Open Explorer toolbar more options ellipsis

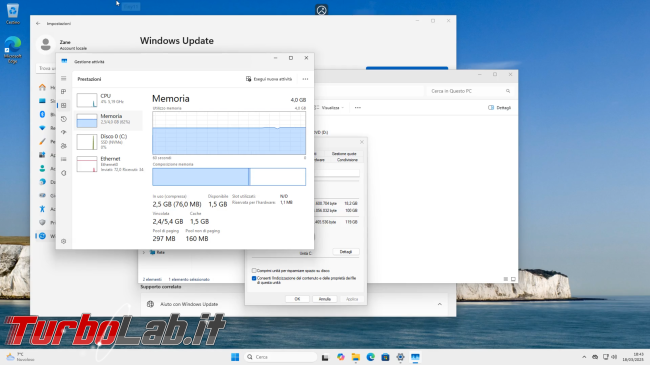[358, 107]
